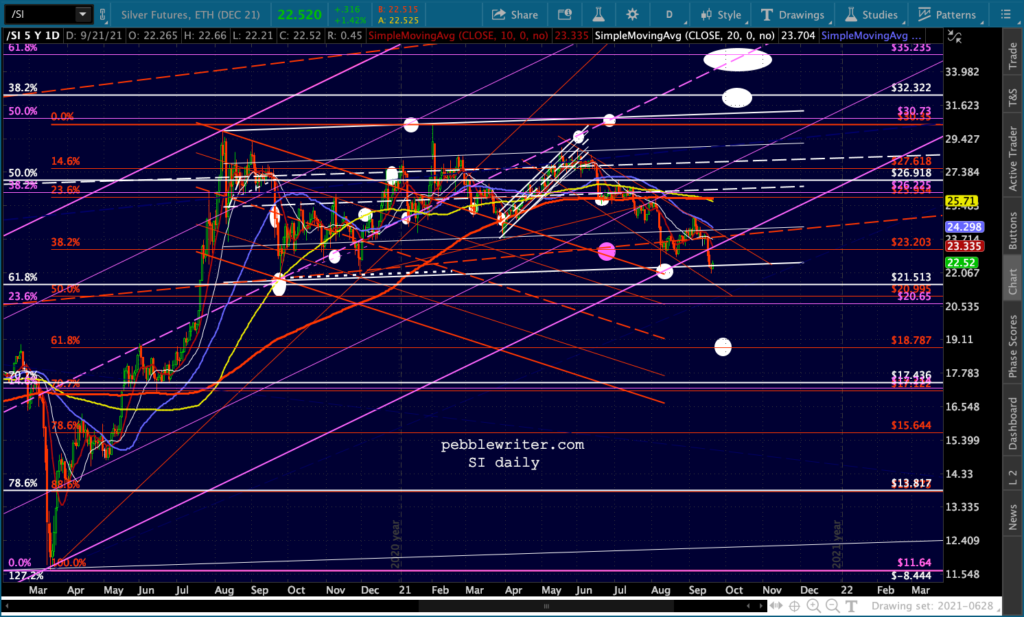Click the horizontal chart scrollbar thumb
The width and height of the screenshot is (1024, 617).
(x=546, y=607)
